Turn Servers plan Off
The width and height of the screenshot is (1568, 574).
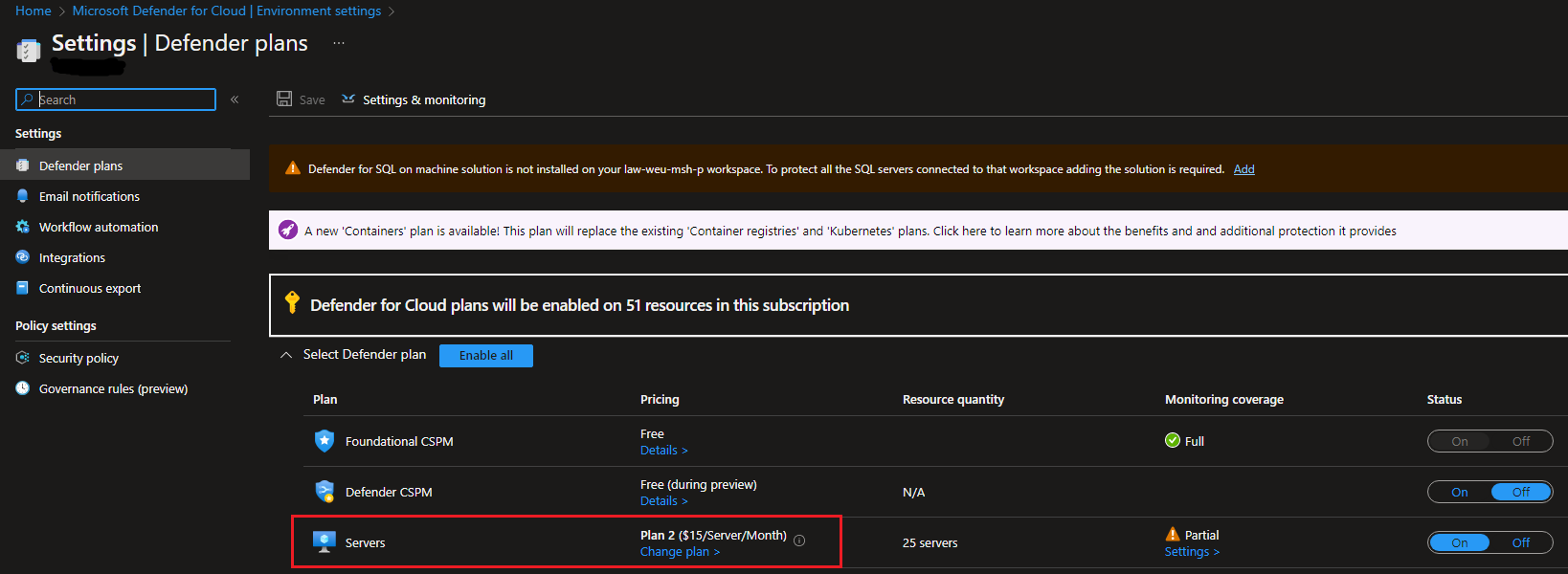1521,542
